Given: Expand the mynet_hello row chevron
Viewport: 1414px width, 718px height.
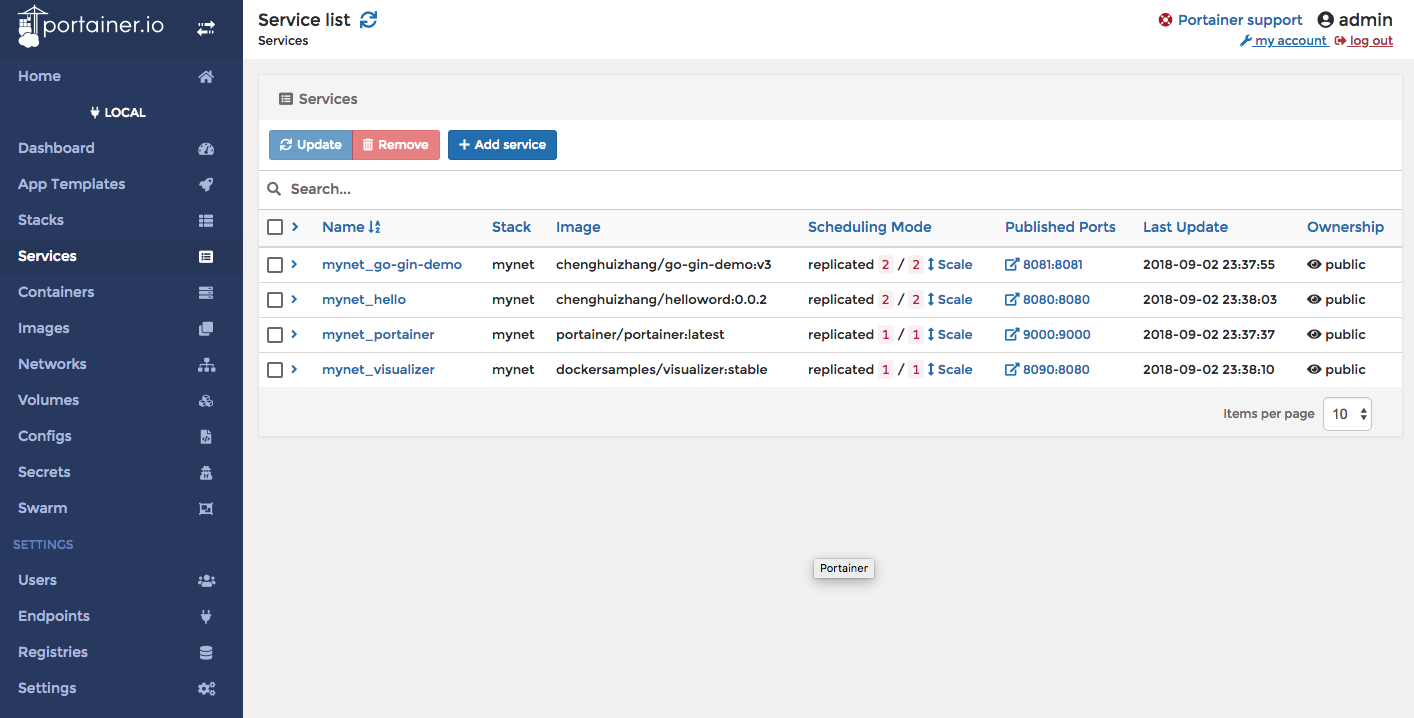Looking at the screenshot, I should [294, 300].
